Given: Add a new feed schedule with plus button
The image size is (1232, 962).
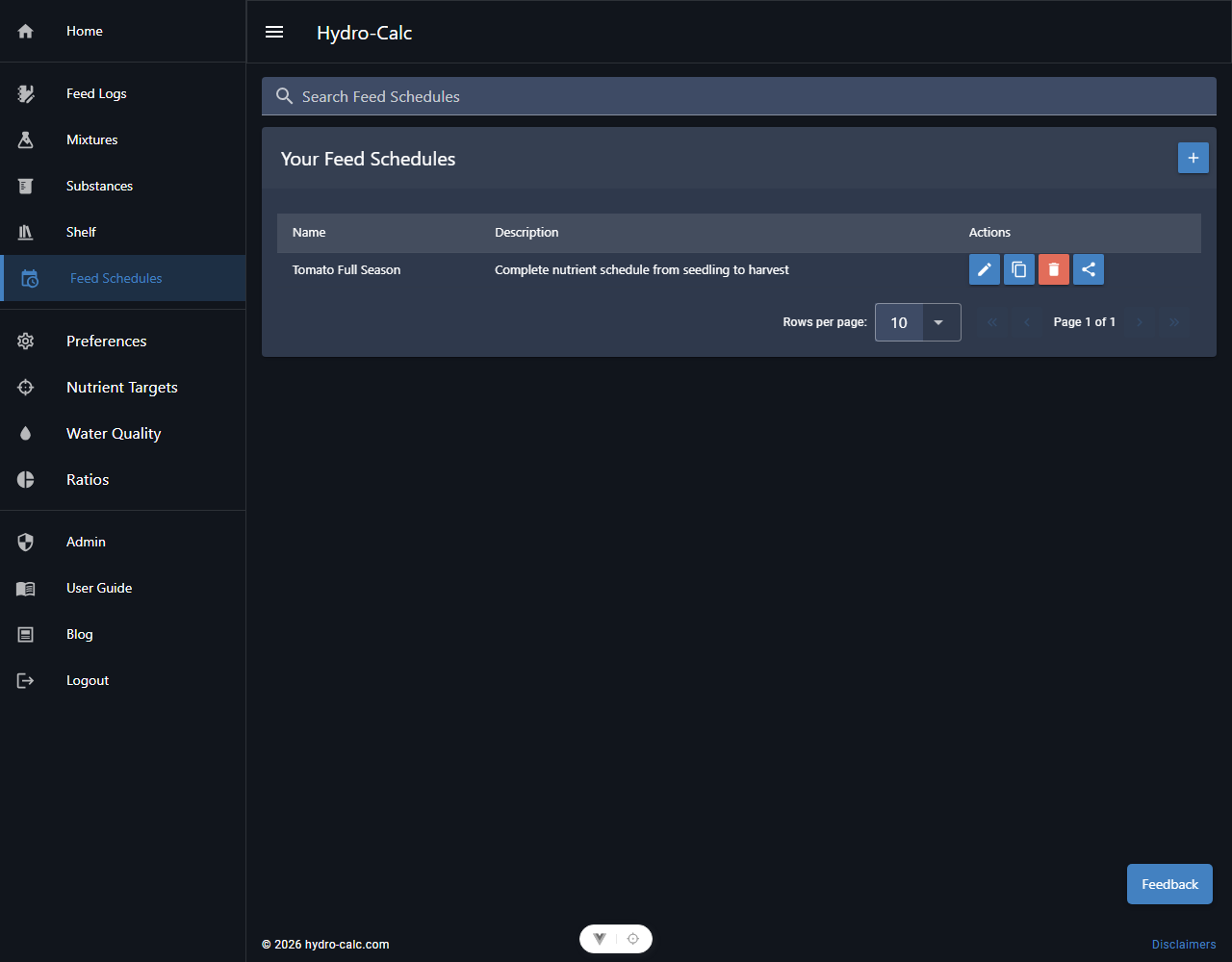Looking at the screenshot, I should coord(1193,158).
